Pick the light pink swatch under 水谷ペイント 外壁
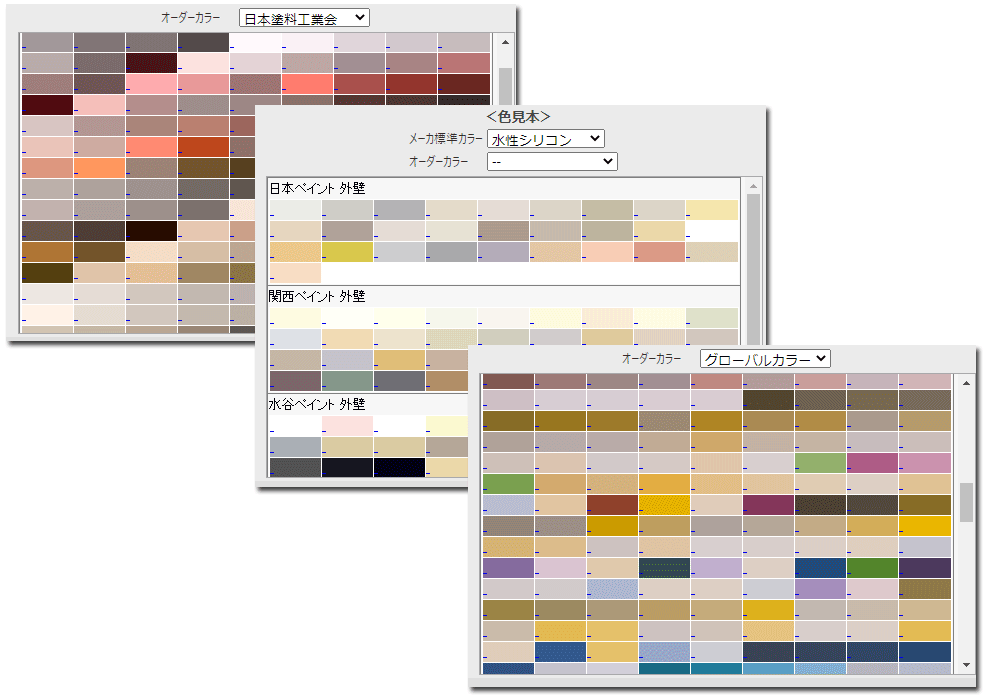1000x700 pixels. pos(348,426)
